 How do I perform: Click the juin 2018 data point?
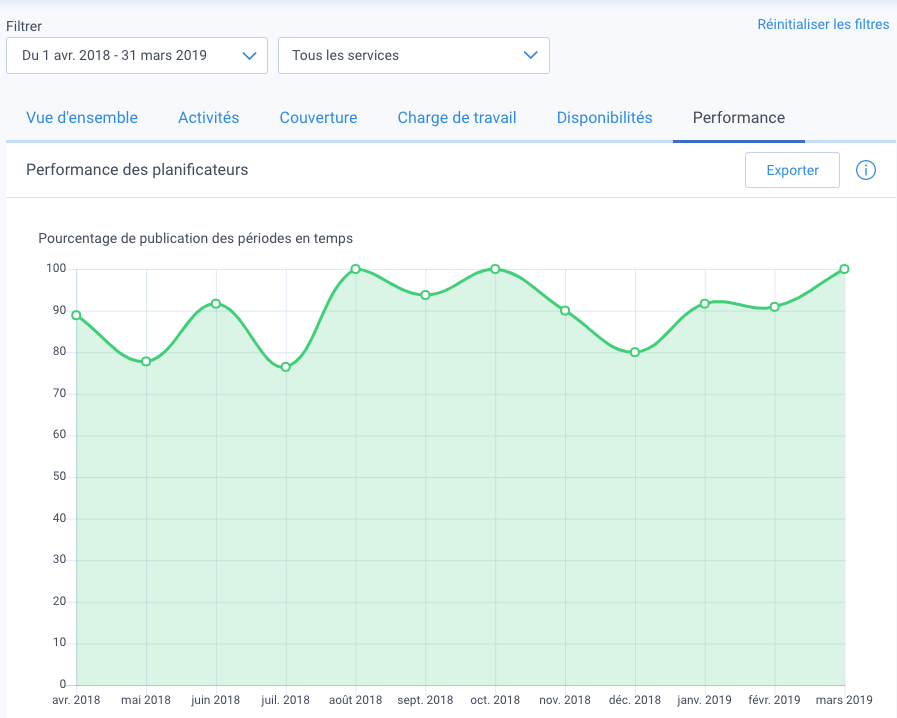pos(216,304)
